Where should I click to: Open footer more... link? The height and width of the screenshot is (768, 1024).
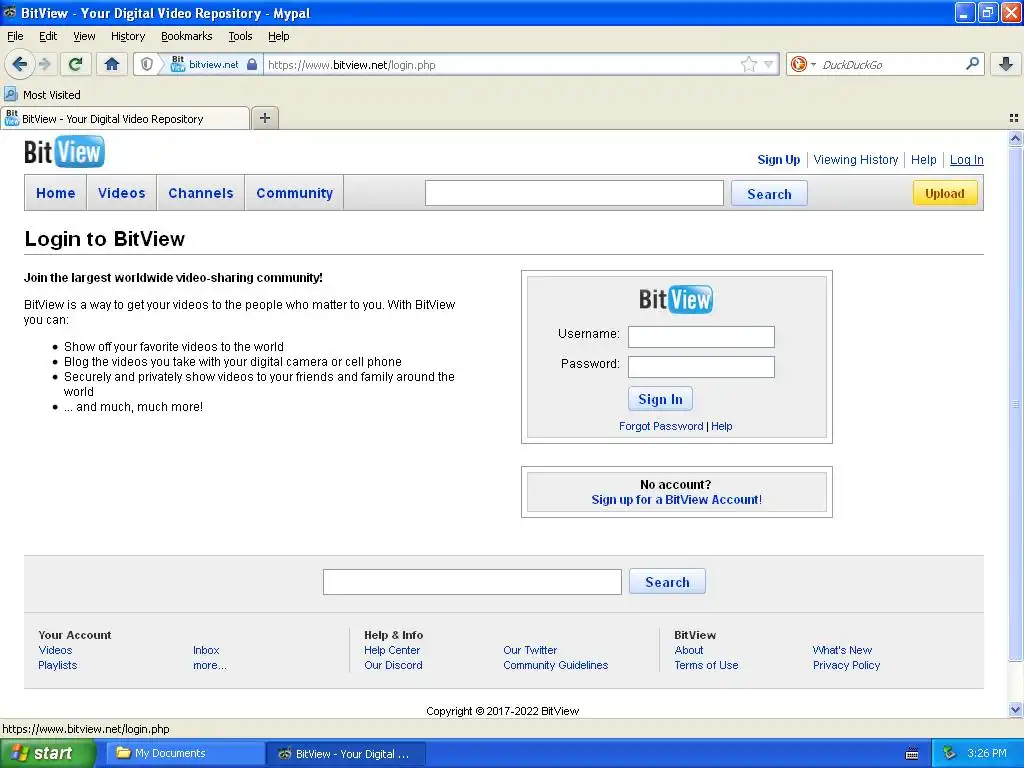pos(210,665)
